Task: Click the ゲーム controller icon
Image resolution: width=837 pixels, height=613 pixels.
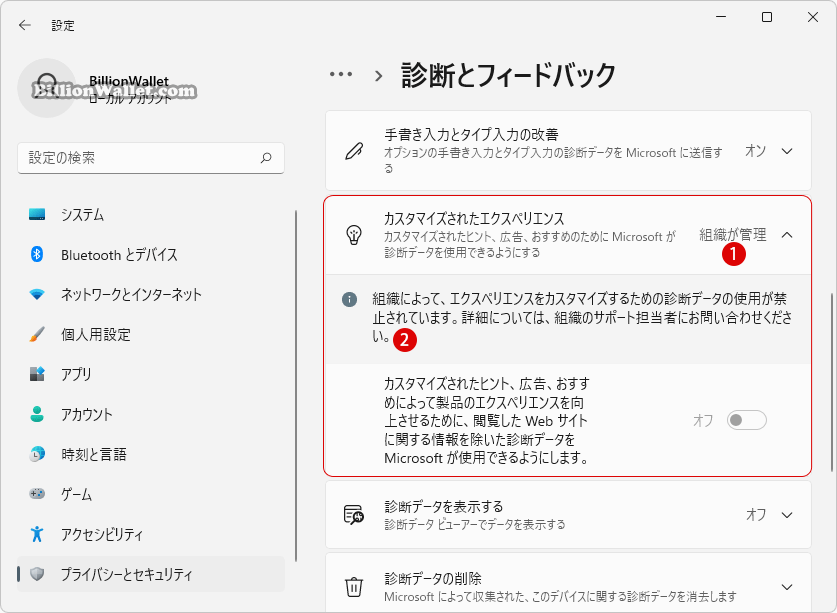Action: 37,493
